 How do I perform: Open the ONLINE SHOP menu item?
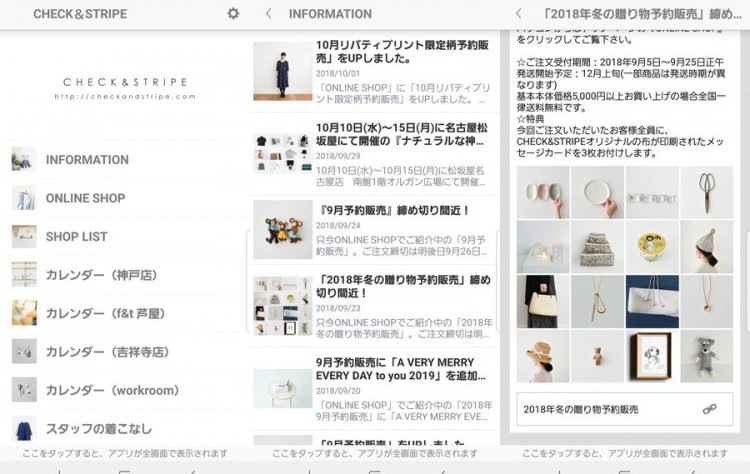coord(125,198)
